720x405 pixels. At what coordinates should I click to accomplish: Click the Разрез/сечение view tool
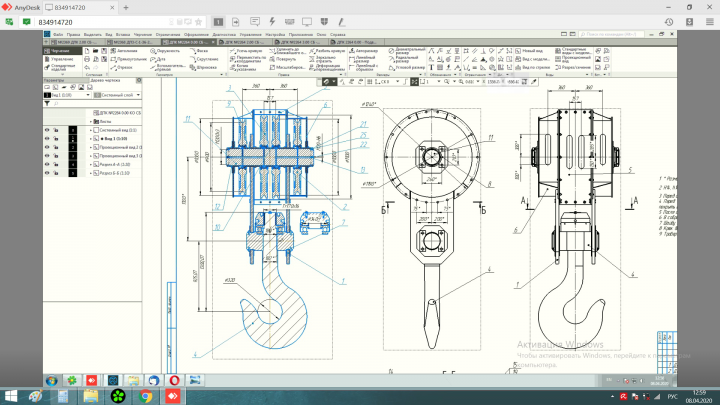[x=573, y=68]
